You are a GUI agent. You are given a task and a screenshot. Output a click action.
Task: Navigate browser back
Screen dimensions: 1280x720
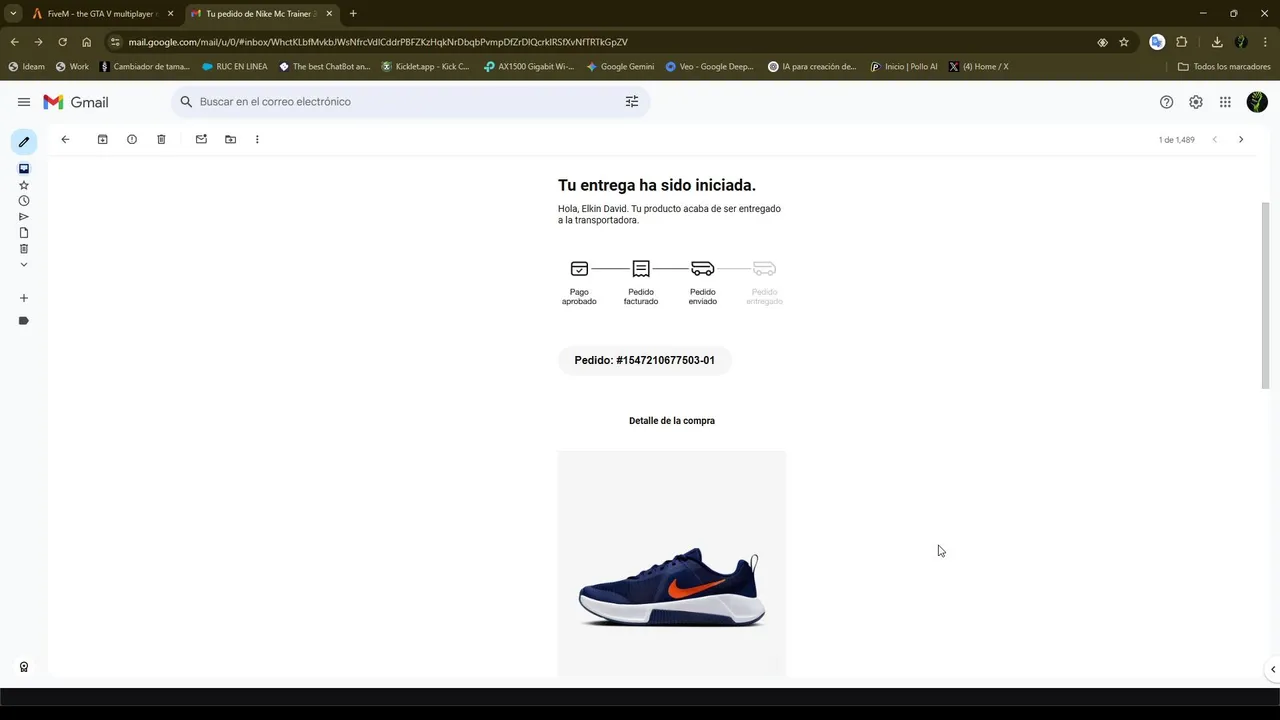tap(14, 42)
